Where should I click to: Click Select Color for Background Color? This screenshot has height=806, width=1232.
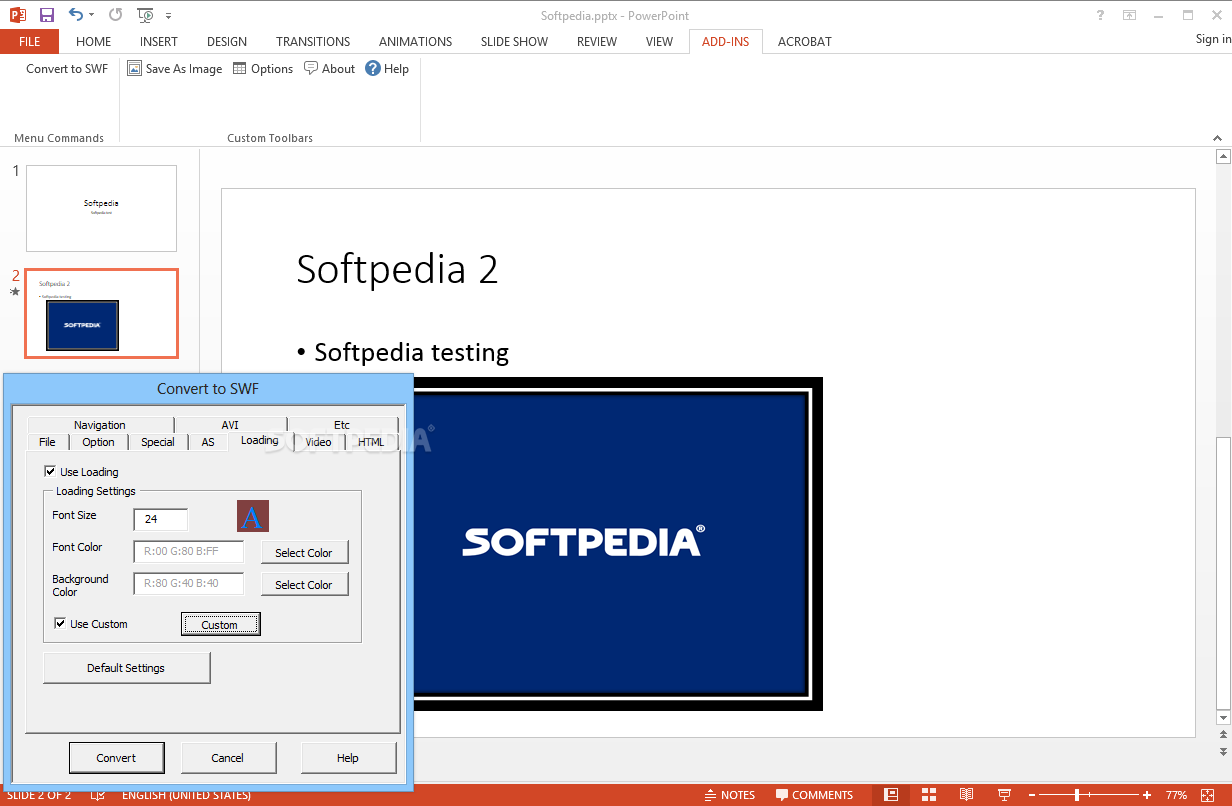(304, 584)
